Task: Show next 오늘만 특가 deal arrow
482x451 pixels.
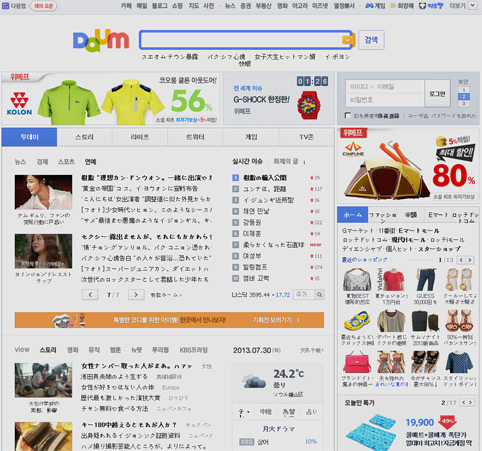Action: click(470, 403)
